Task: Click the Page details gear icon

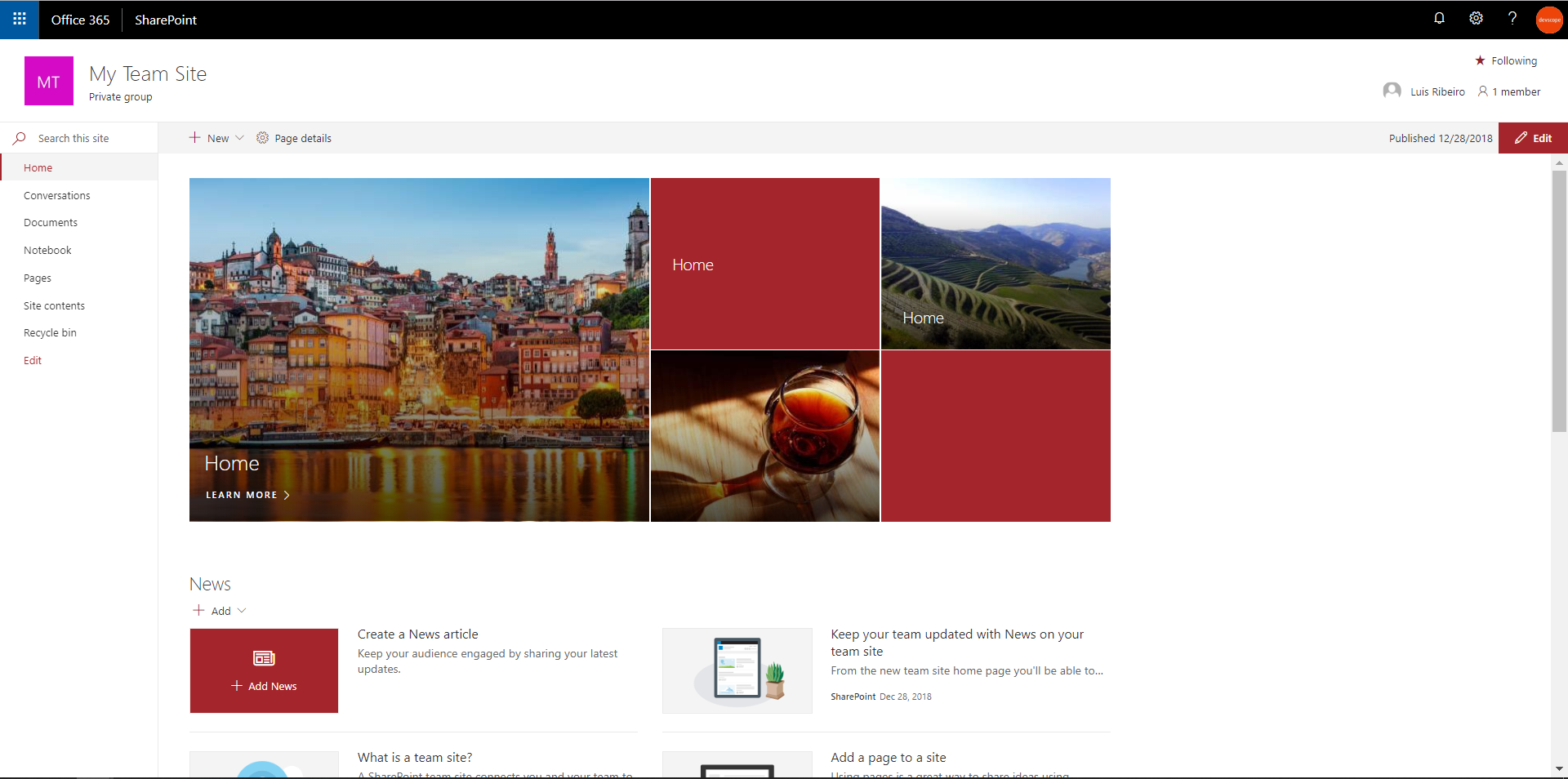Action: click(262, 138)
